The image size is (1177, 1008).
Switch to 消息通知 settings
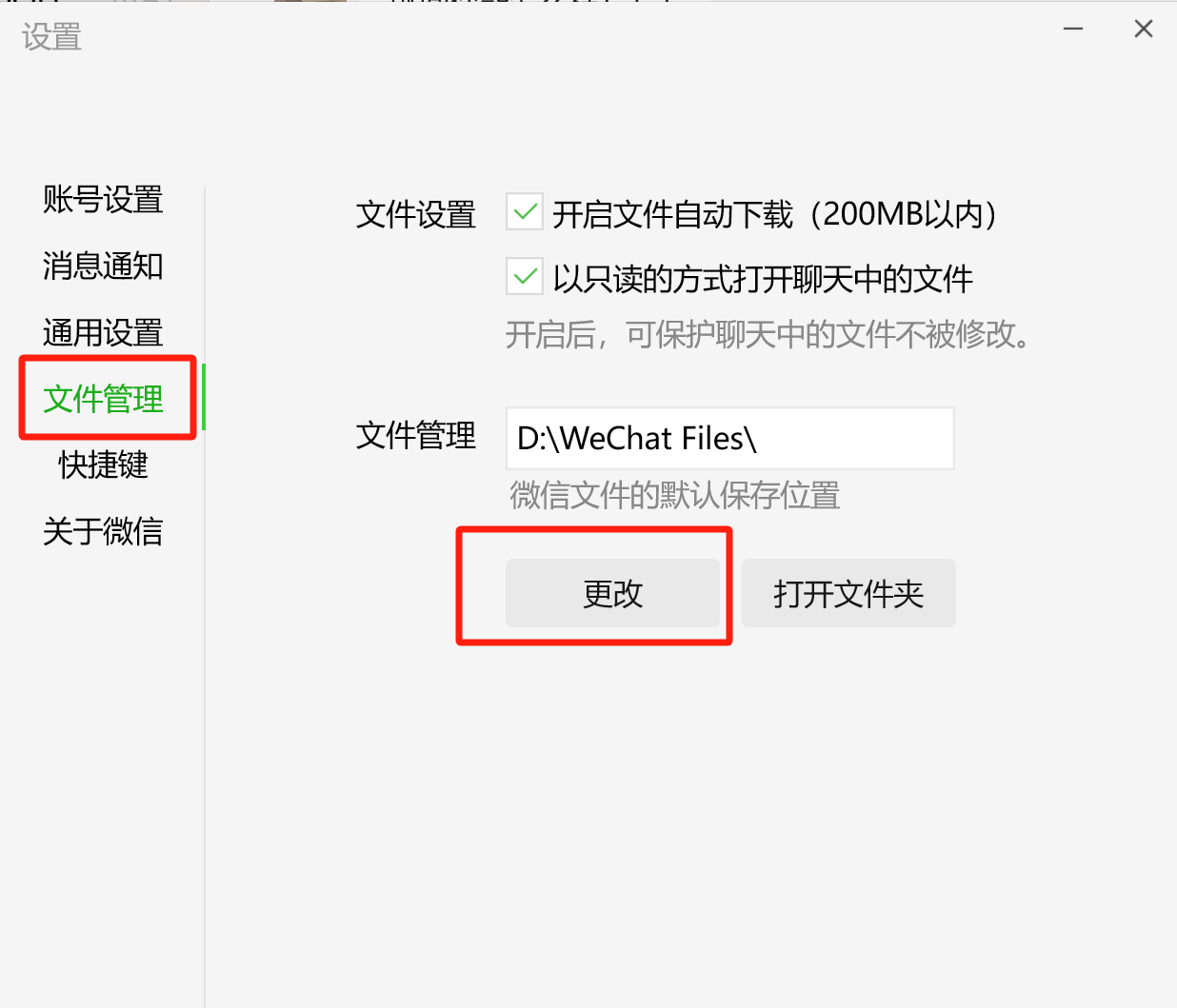click(103, 266)
